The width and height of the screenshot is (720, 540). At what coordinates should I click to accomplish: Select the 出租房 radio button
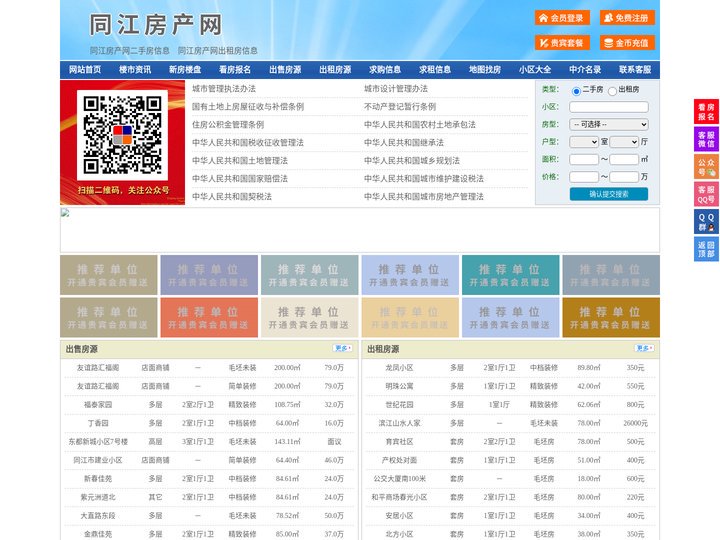[x=612, y=91]
